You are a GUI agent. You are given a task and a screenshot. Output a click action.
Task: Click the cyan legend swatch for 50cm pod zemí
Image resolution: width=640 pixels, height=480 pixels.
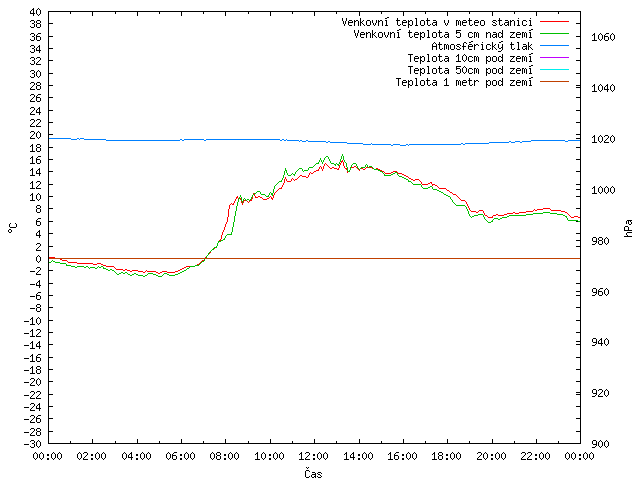[554, 70]
